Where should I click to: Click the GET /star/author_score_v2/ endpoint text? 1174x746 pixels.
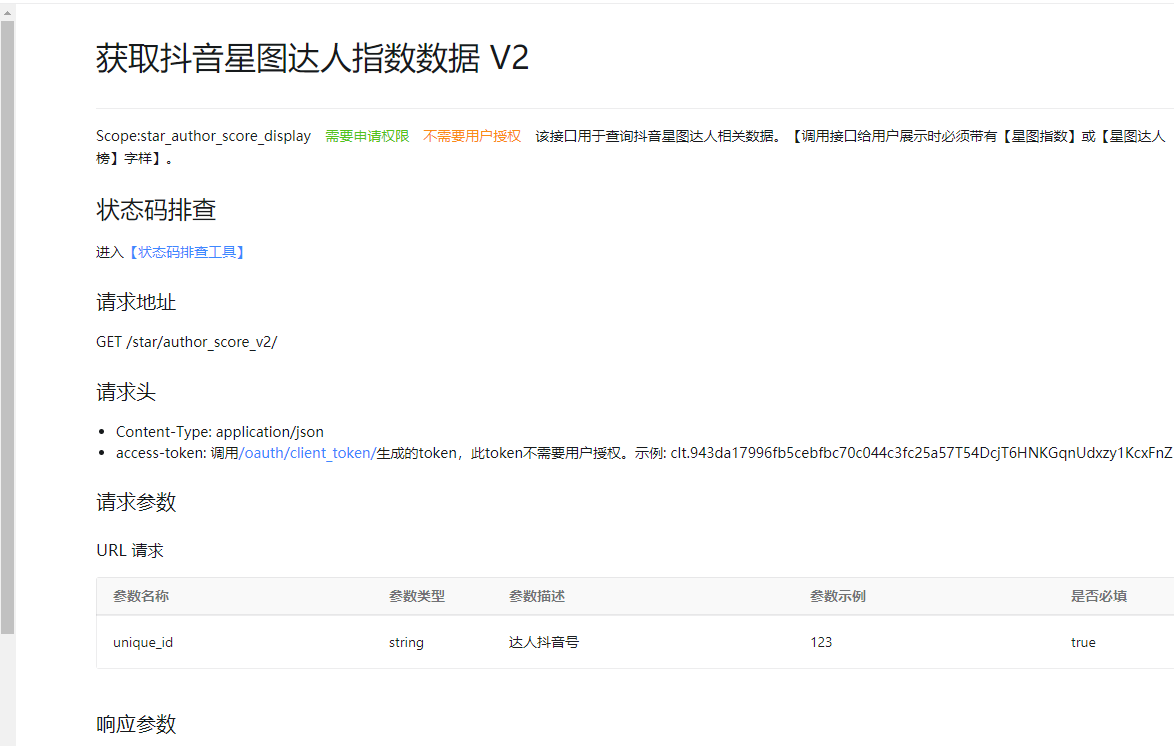coord(186,342)
